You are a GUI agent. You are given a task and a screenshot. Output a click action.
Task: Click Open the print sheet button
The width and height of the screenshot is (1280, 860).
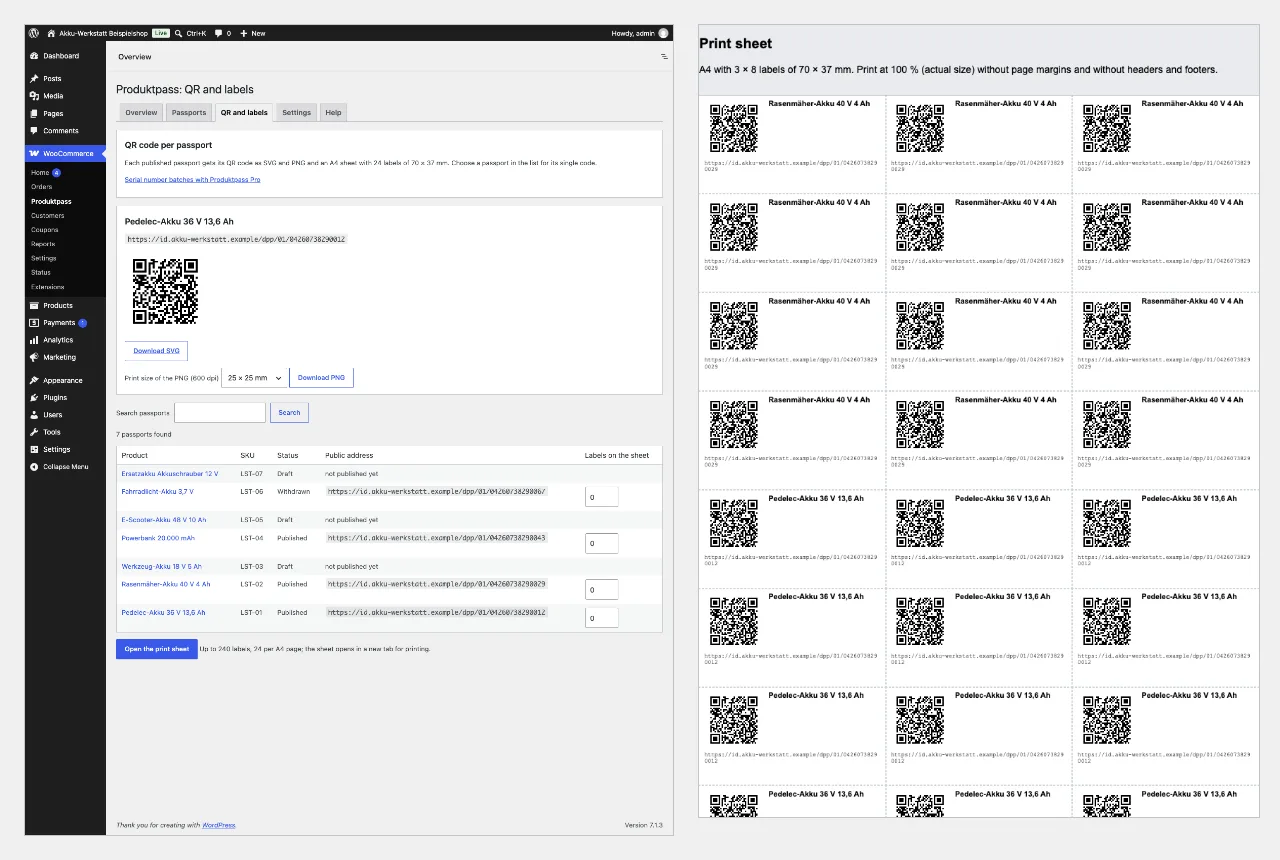(156, 649)
